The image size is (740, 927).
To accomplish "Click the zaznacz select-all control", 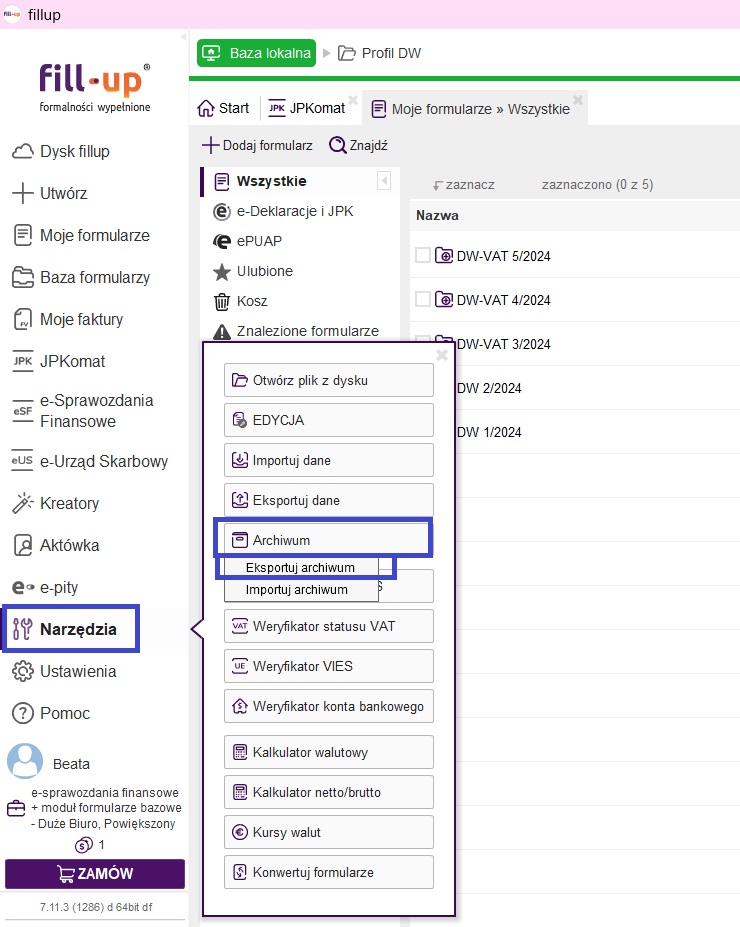I will coord(463,185).
